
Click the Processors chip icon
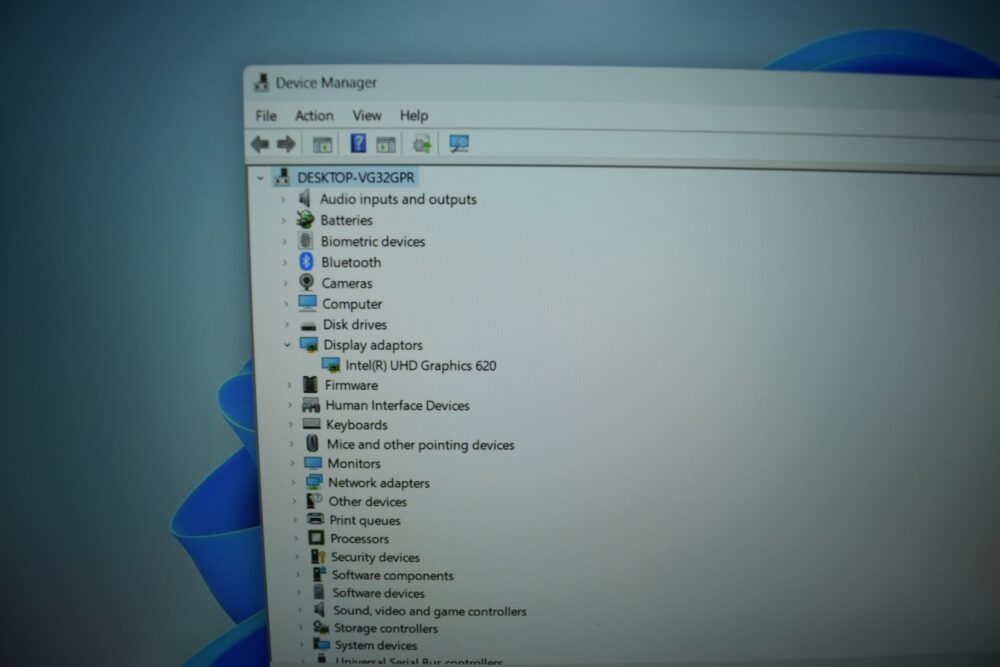tap(316, 538)
